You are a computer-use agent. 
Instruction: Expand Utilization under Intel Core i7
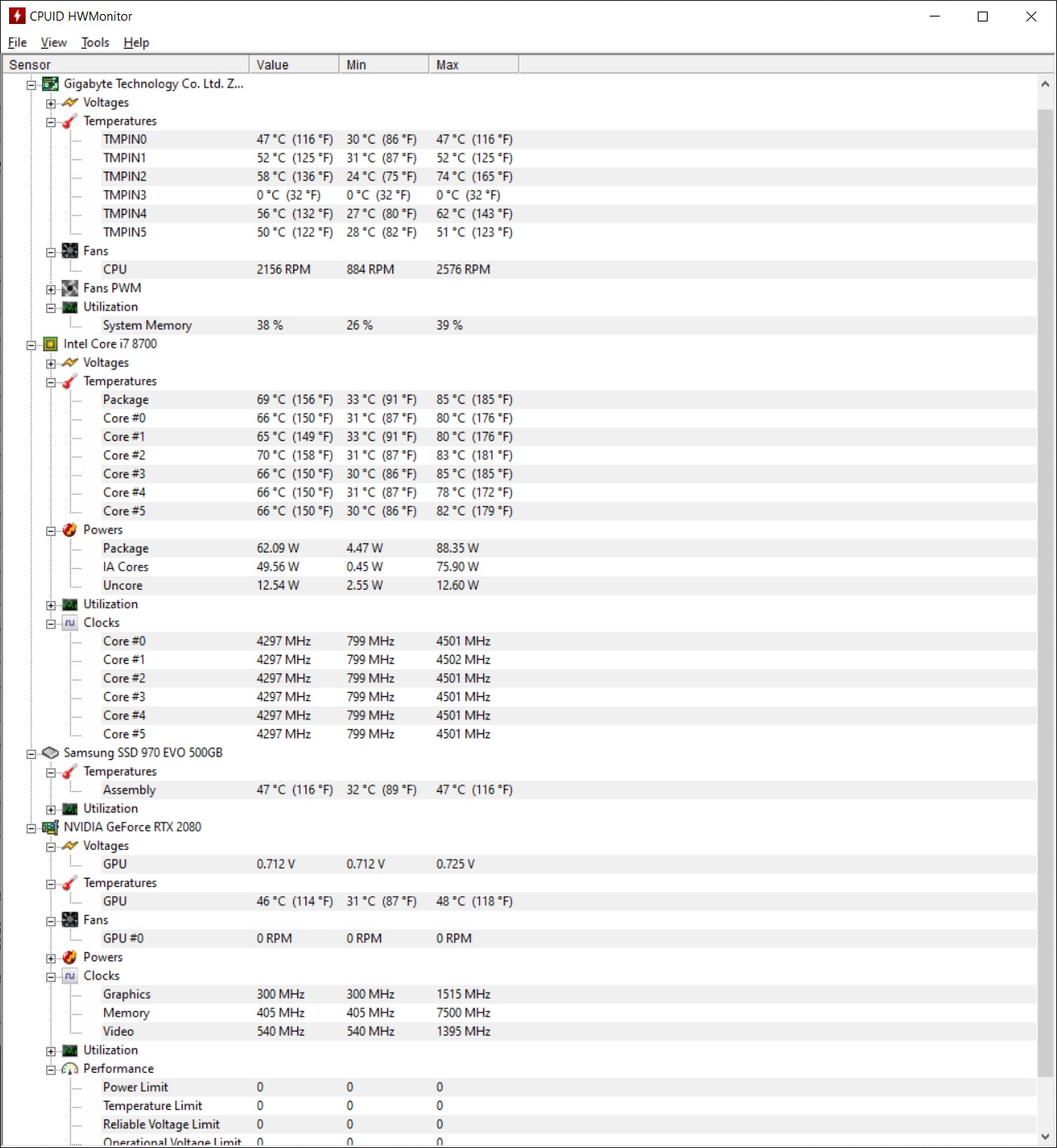51,605
